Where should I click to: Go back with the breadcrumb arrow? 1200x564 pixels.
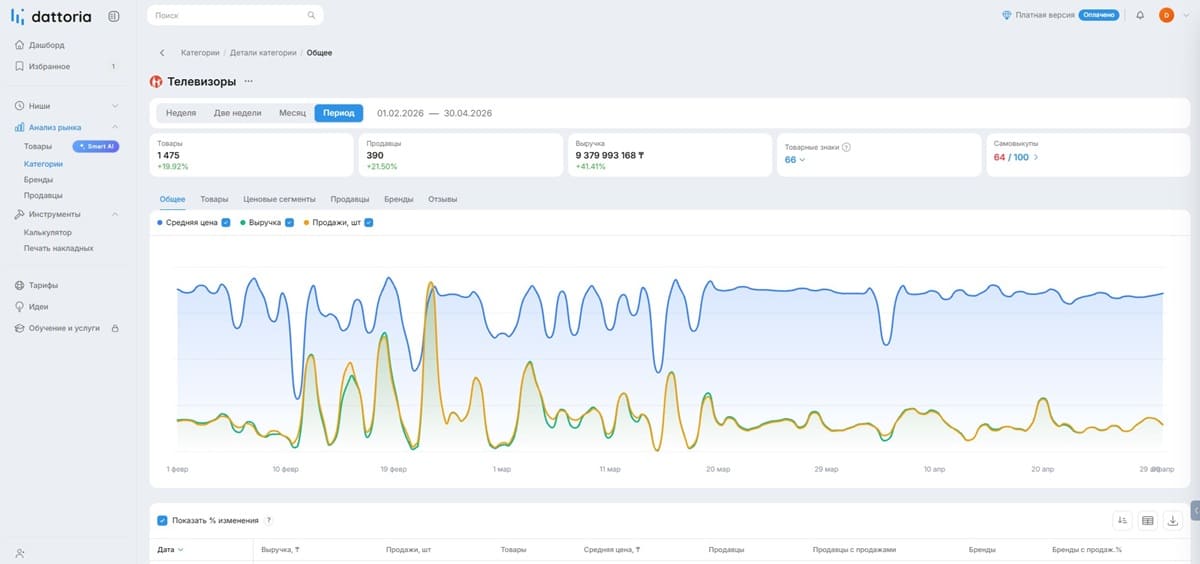pyautogui.click(x=162, y=53)
